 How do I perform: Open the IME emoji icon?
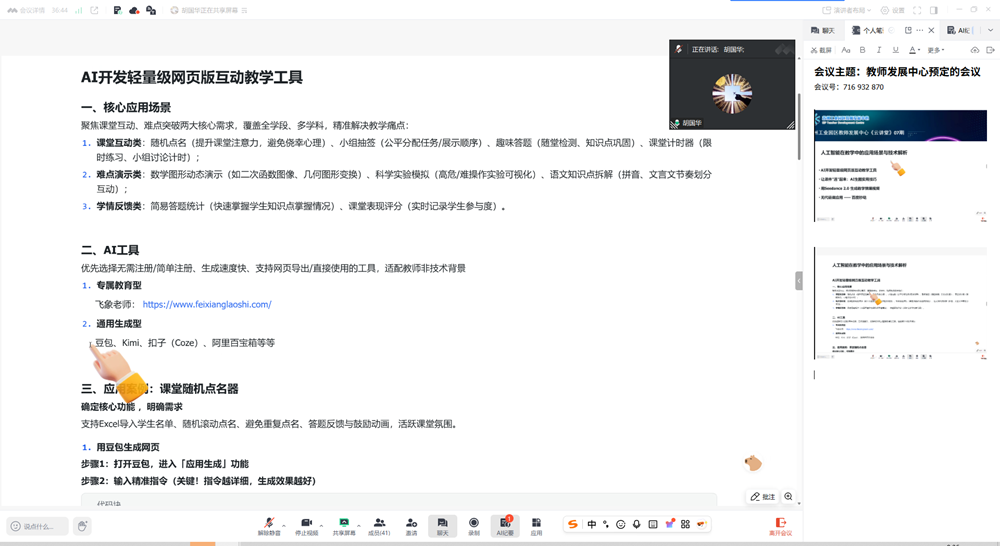tap(621, 524)
